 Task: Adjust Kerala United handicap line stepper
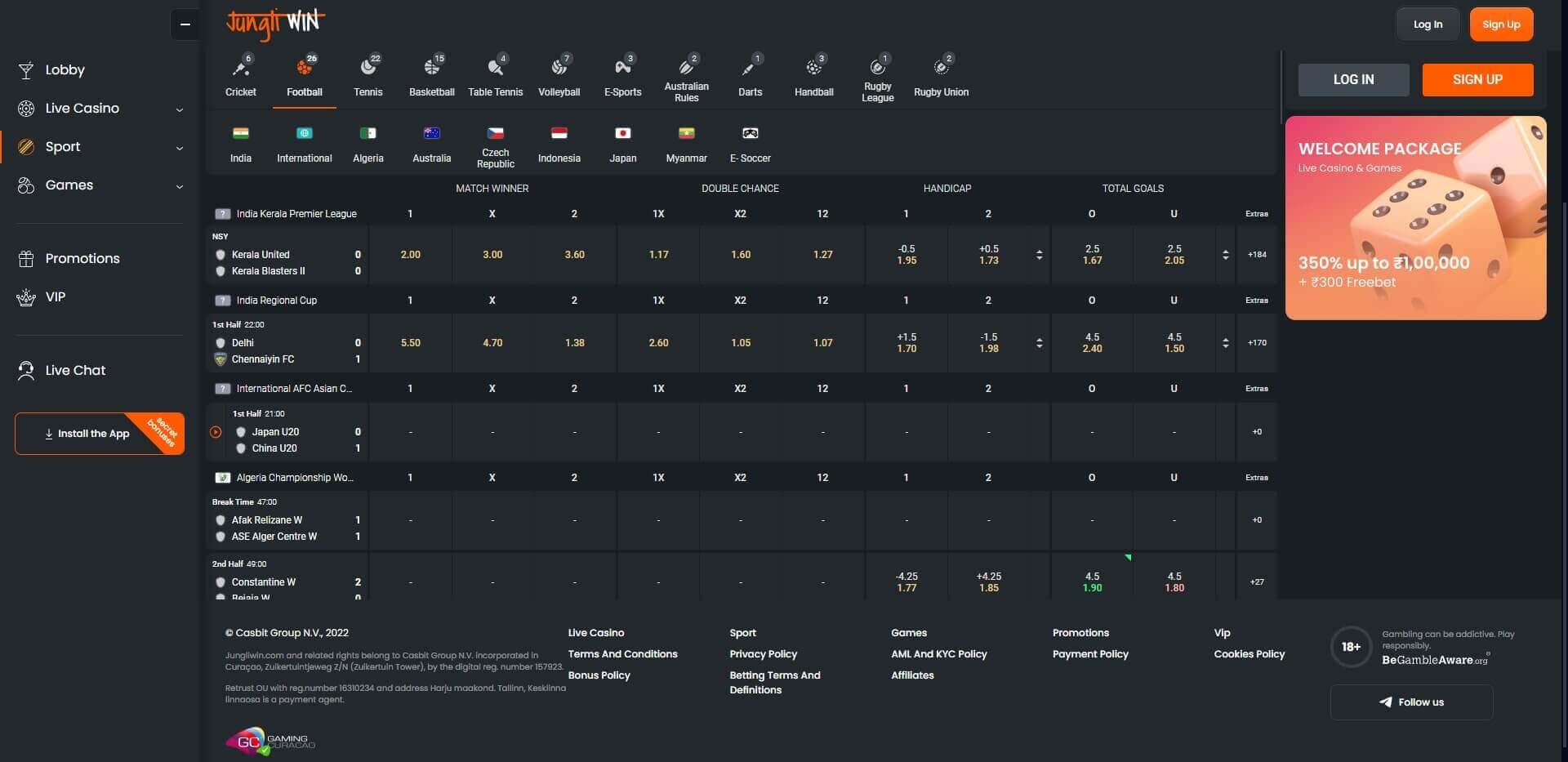coord(1039,255)
